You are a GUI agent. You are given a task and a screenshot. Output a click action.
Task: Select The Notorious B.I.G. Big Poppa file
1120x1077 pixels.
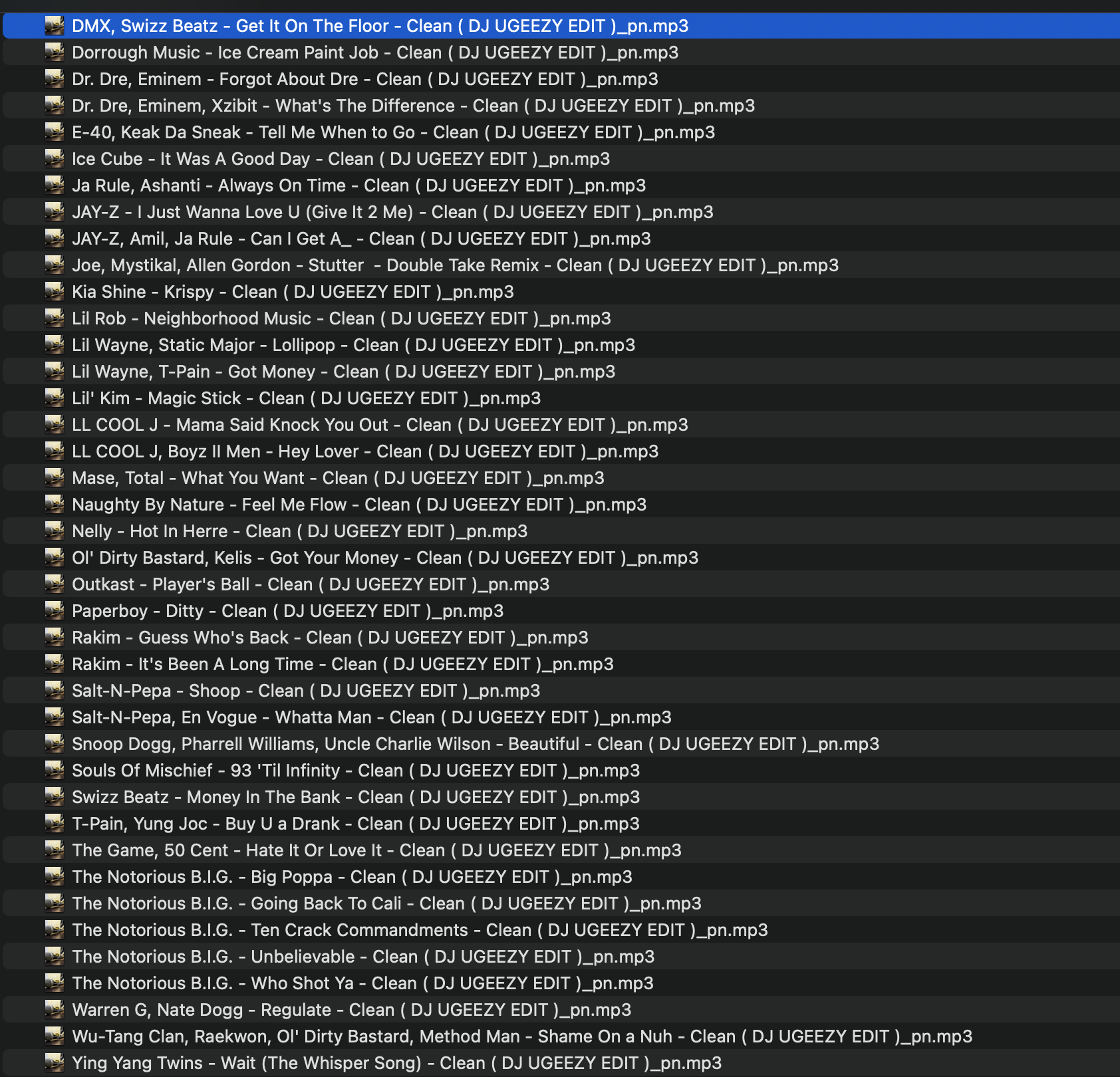click(352, 877)
